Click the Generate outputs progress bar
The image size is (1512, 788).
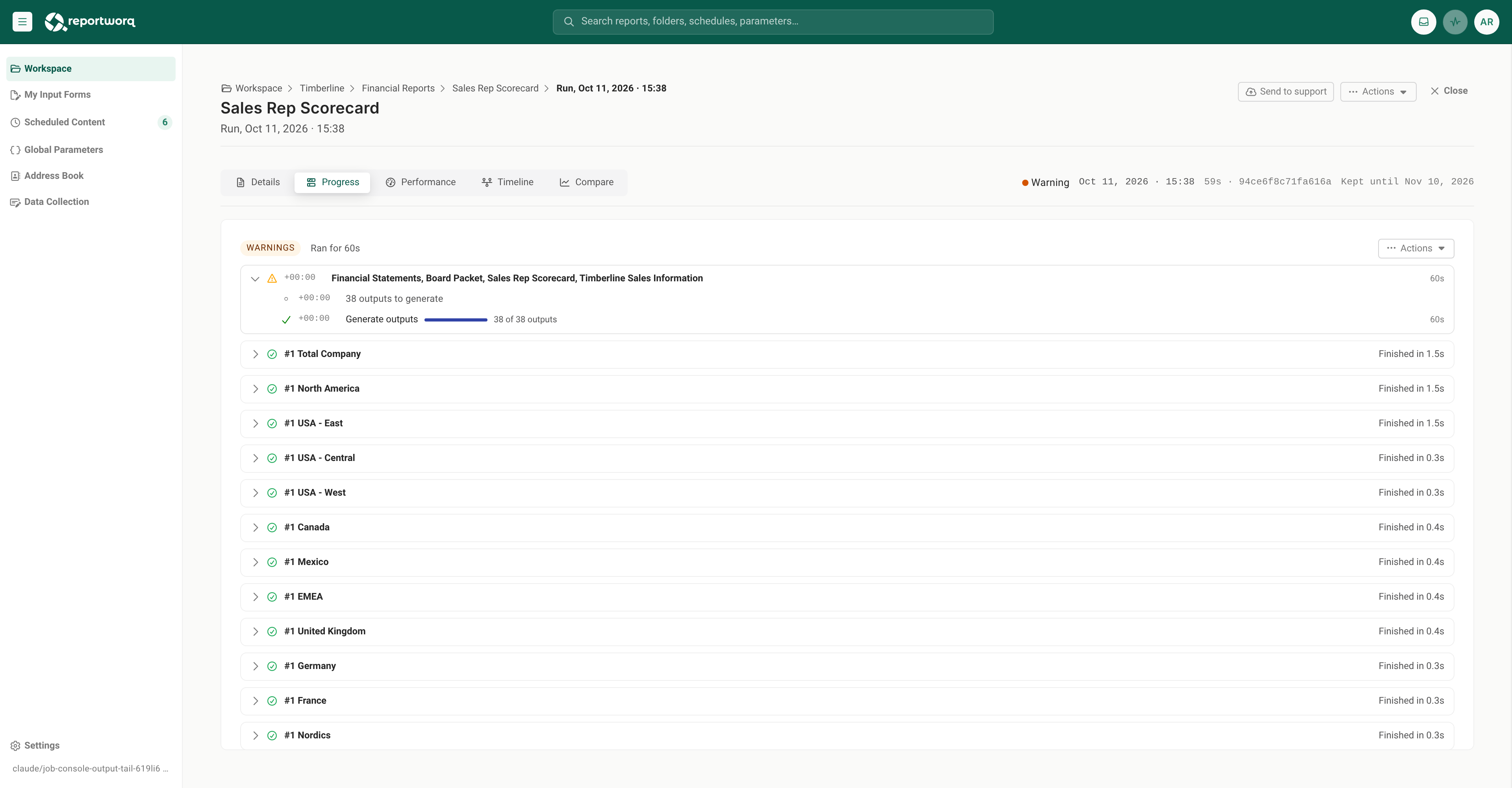(x=456, y=320)
